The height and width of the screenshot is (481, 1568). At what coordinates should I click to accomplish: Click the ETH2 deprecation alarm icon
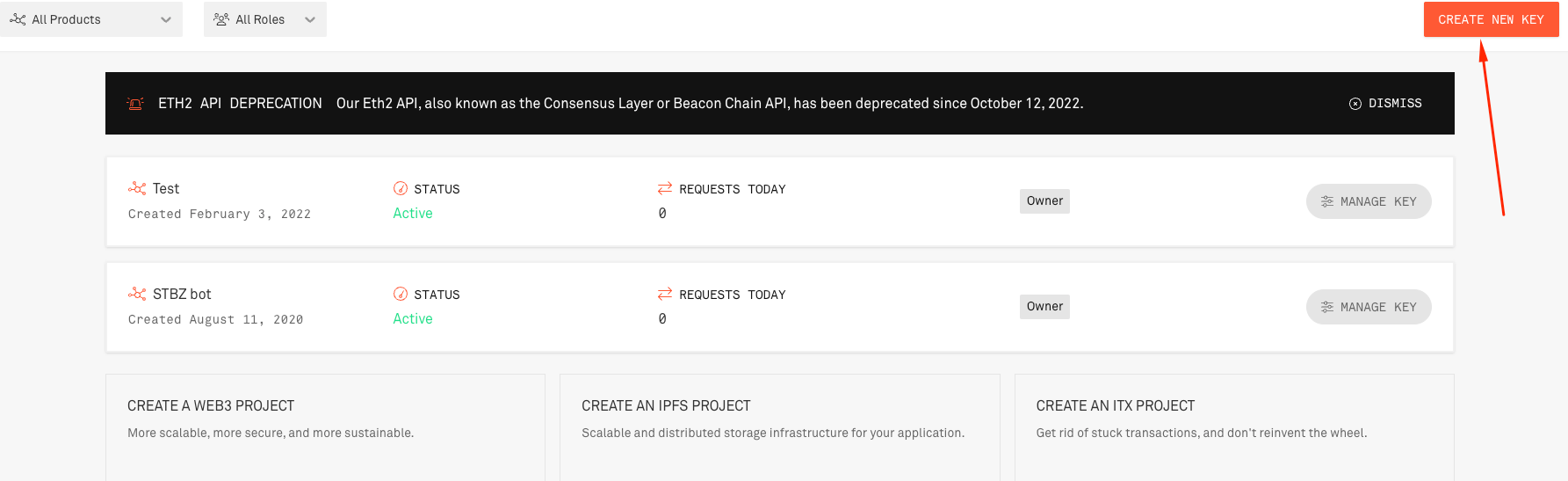coord(135,104)
